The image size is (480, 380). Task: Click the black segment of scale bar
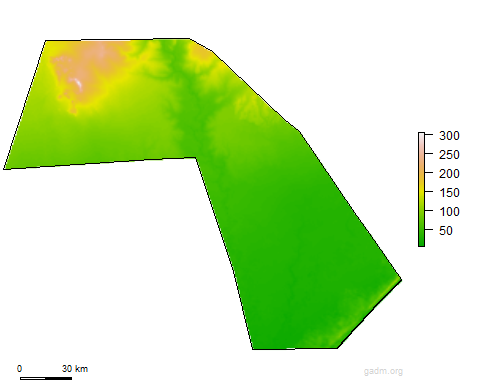pos(59,378)
